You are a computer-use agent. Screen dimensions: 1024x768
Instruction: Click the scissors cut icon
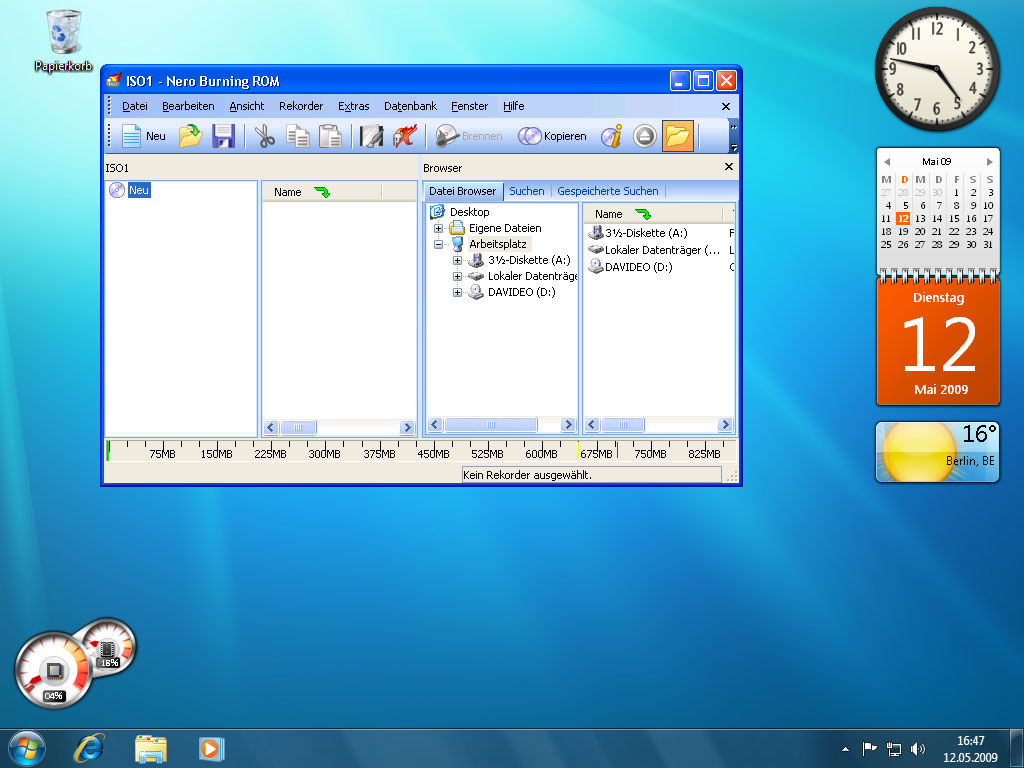265,136
